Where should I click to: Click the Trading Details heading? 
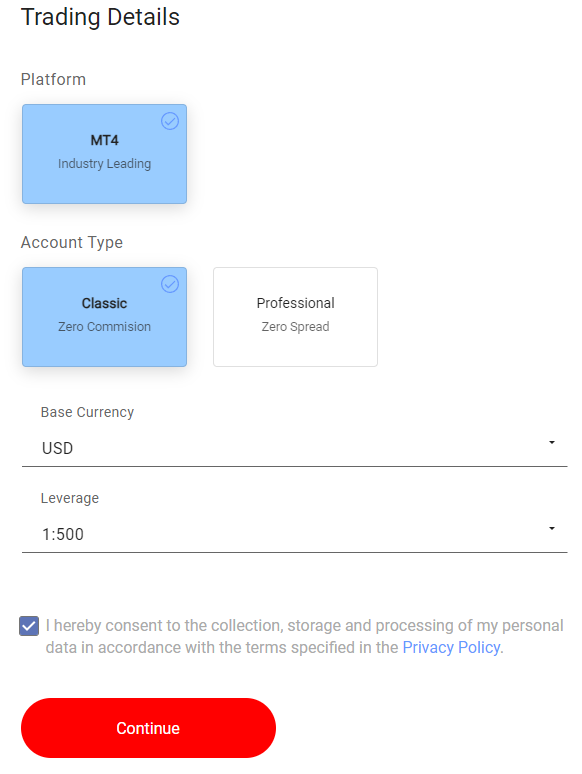pos(100,17)
